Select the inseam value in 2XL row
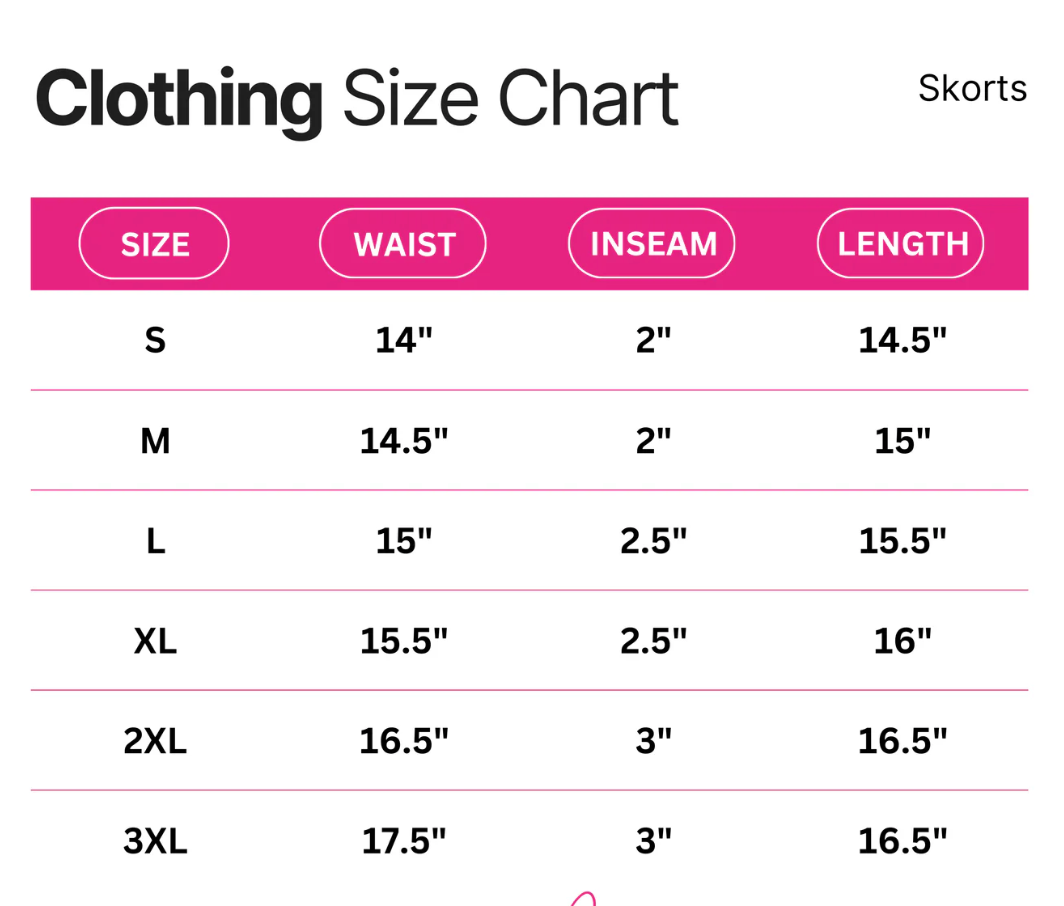The height and width of the screenshot is (906, 1064). 653,741
